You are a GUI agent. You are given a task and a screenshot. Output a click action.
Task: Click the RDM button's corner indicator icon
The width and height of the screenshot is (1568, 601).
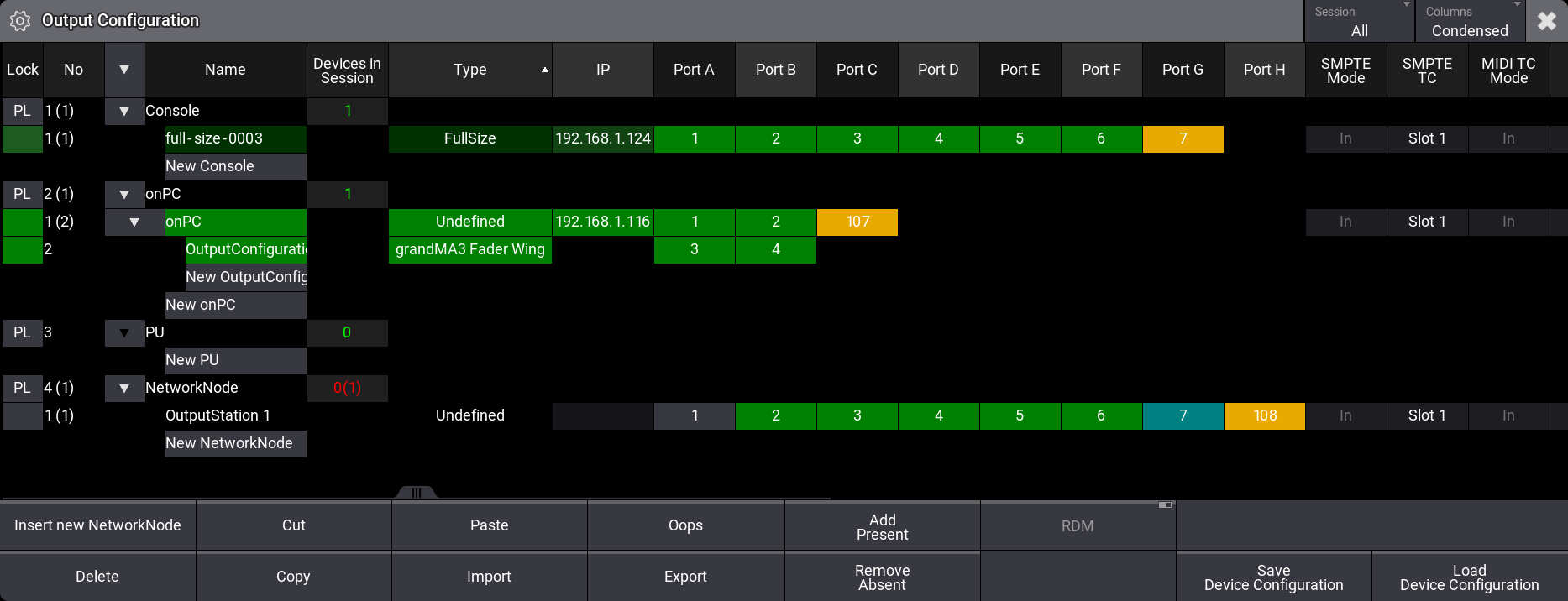point(1165,505)
